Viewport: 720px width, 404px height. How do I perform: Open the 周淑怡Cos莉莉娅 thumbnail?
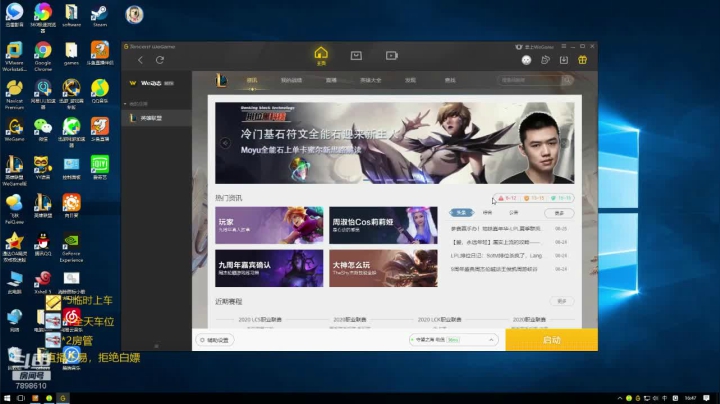[x=383, y=225]
